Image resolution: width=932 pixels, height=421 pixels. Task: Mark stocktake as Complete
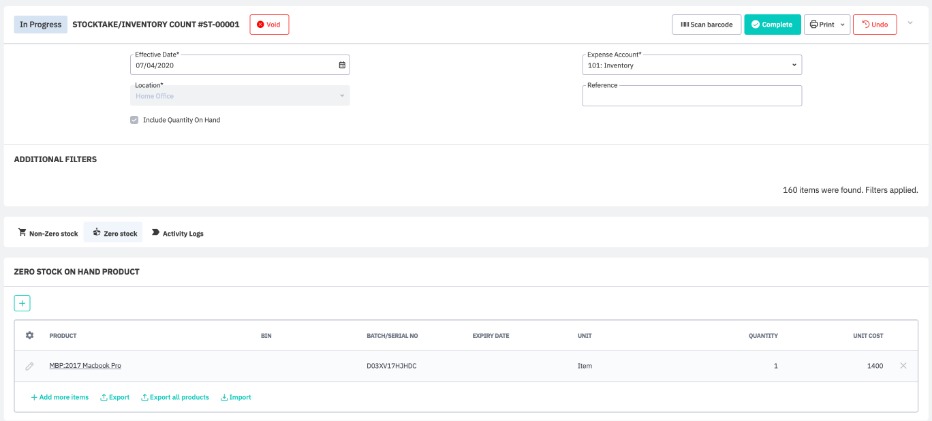click(x=772, y=24)
